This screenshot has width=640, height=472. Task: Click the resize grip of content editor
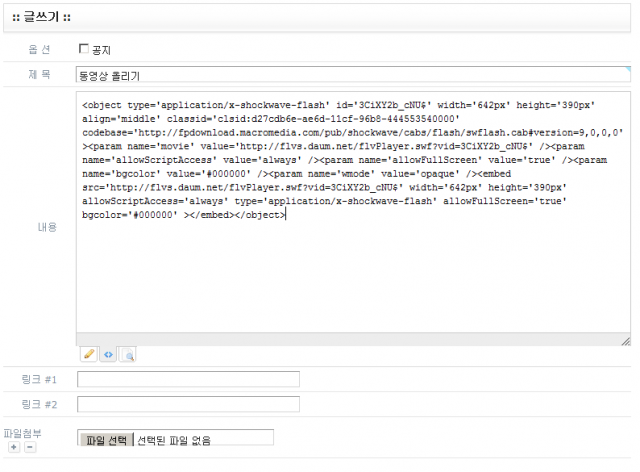pos(625,341)
